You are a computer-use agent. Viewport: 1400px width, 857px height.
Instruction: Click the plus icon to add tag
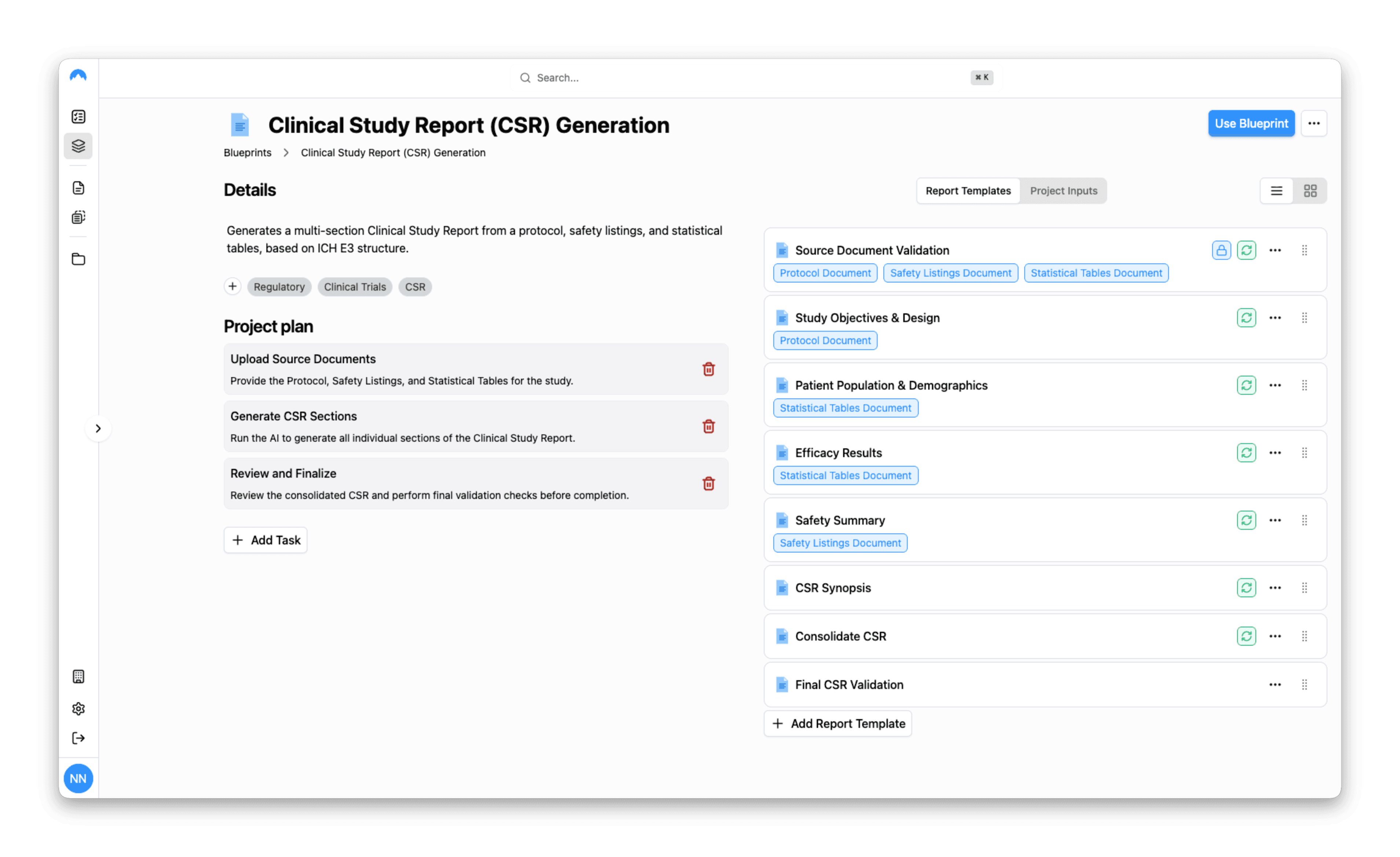pos(232,287)
